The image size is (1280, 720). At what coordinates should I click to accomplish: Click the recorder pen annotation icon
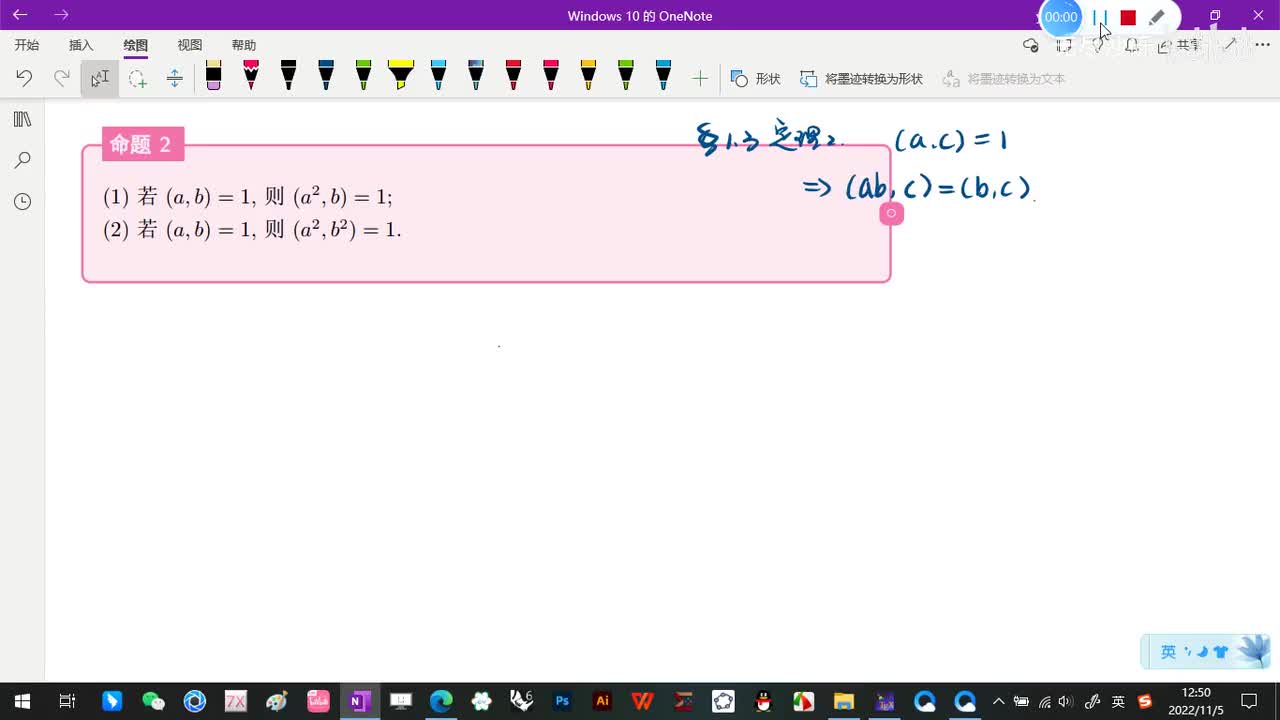[1156, 17]
